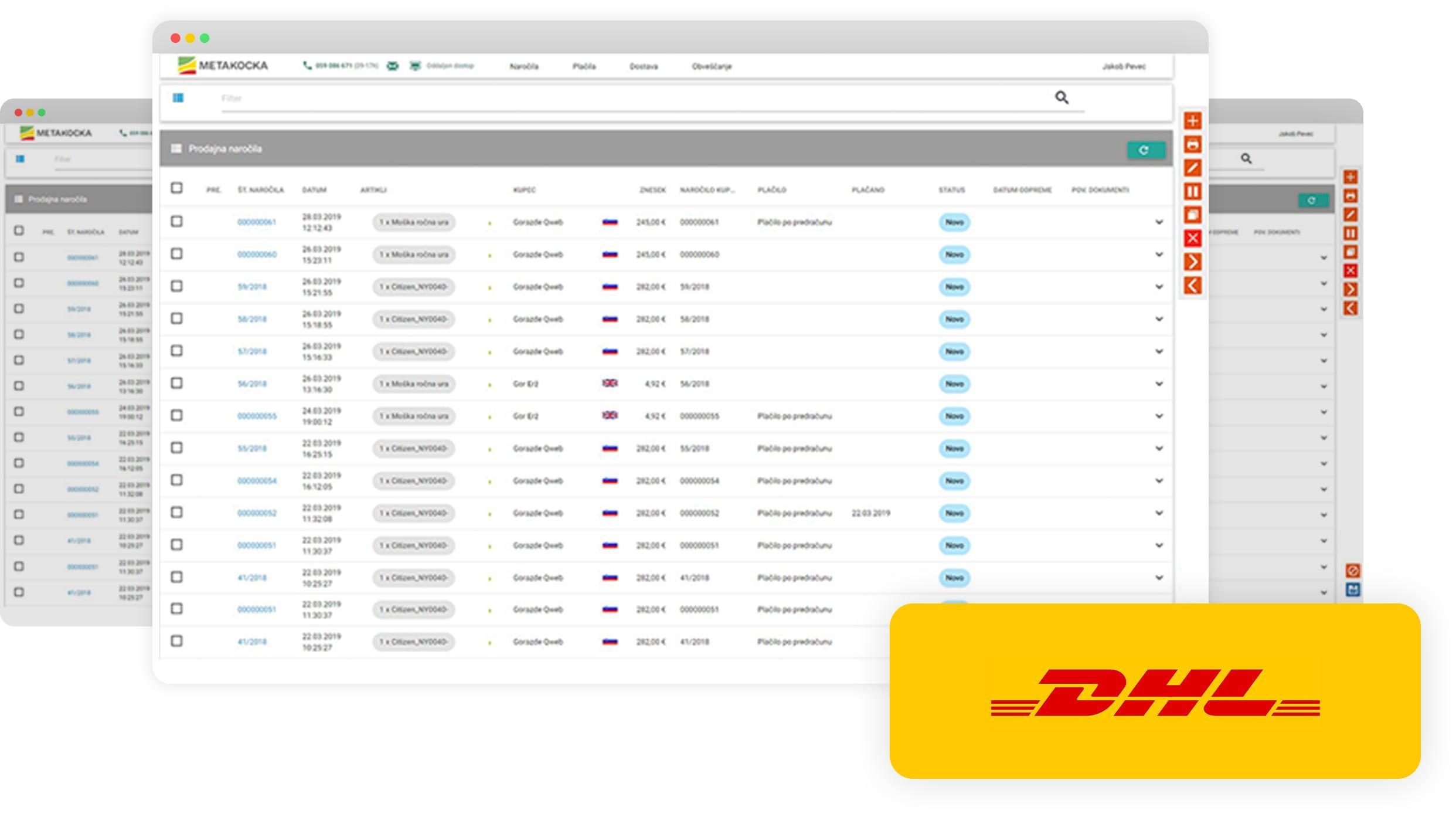Open order link 55/2018
Image resolution: width=1456 pixels, height=814 pixels.
[252, 449]
